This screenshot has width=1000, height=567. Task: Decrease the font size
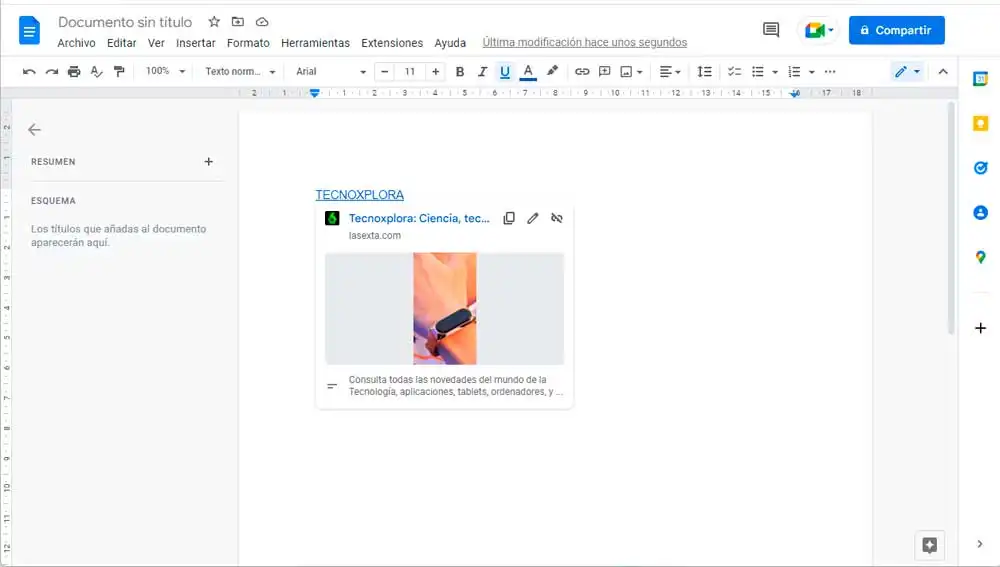(385, 71)
